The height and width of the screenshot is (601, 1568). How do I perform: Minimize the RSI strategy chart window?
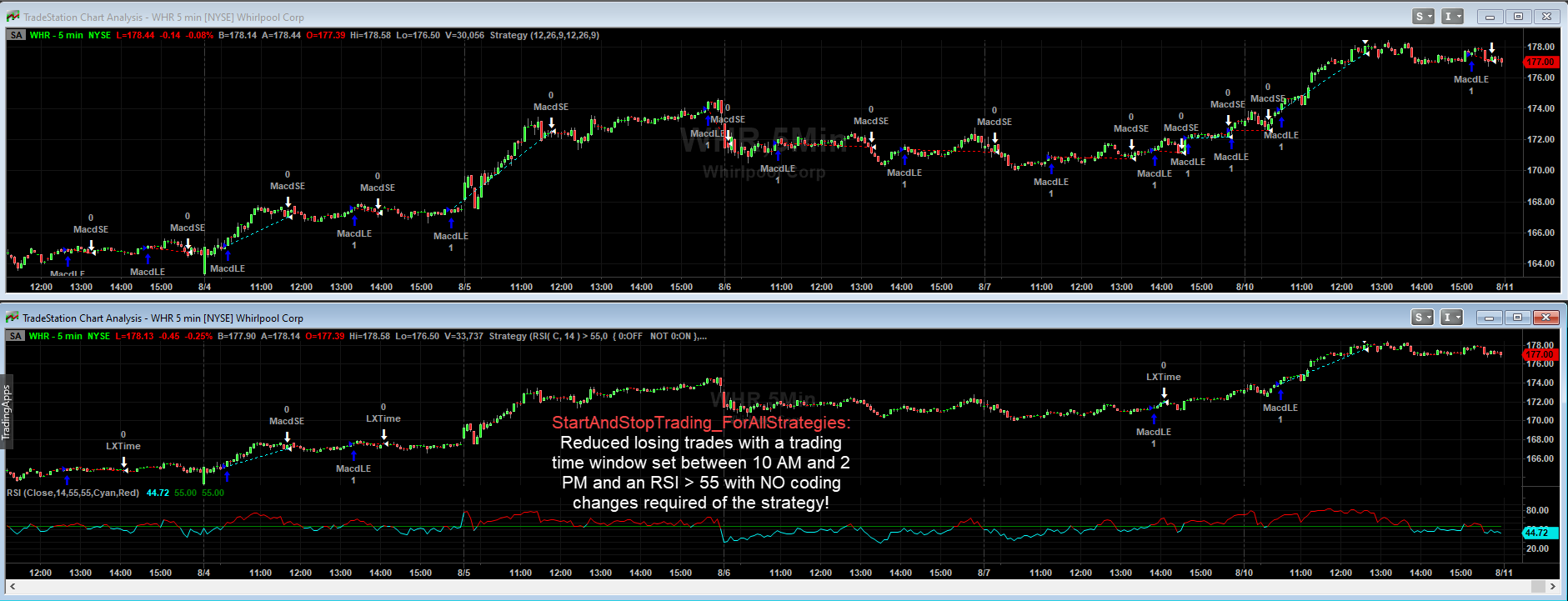pos(1489,317)
